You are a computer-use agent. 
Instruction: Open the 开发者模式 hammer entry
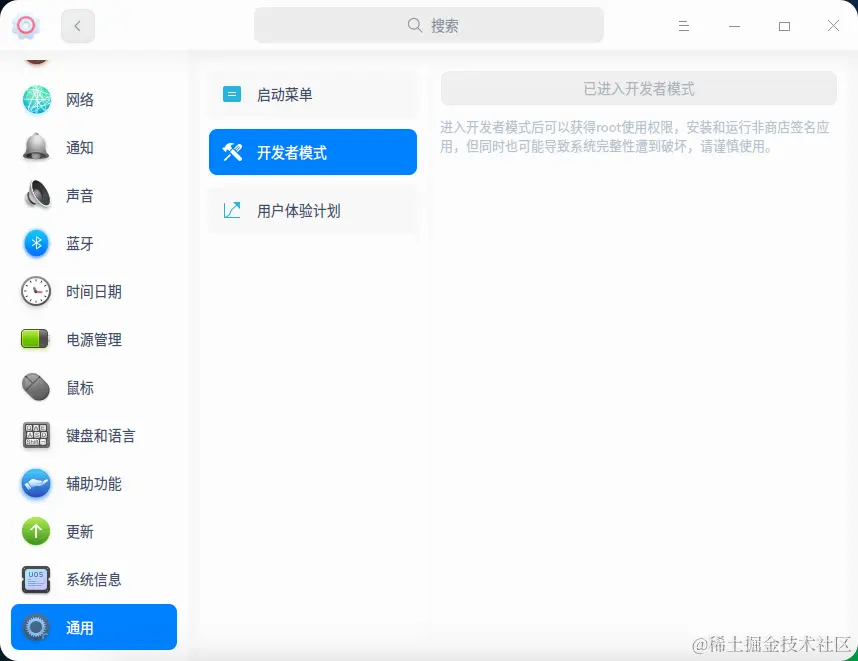click(x=313, y=152)
